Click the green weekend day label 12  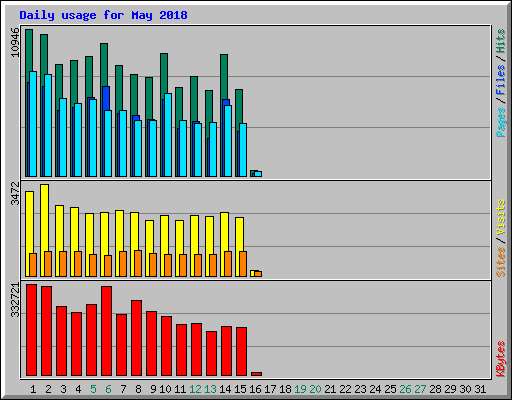195,389
